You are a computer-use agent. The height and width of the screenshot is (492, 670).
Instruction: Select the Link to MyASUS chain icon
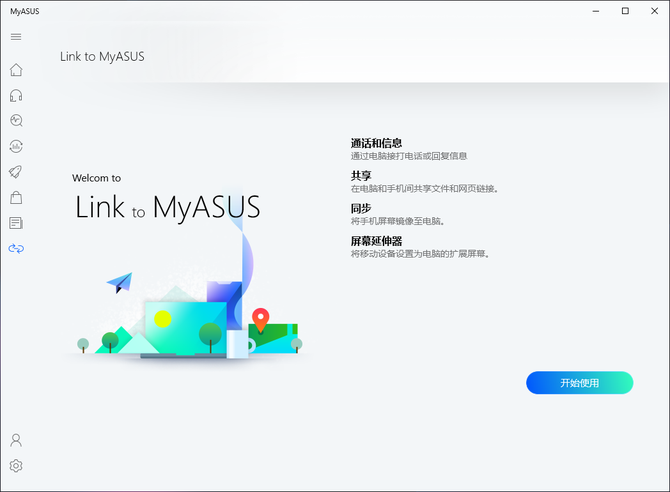pos(16,248)
